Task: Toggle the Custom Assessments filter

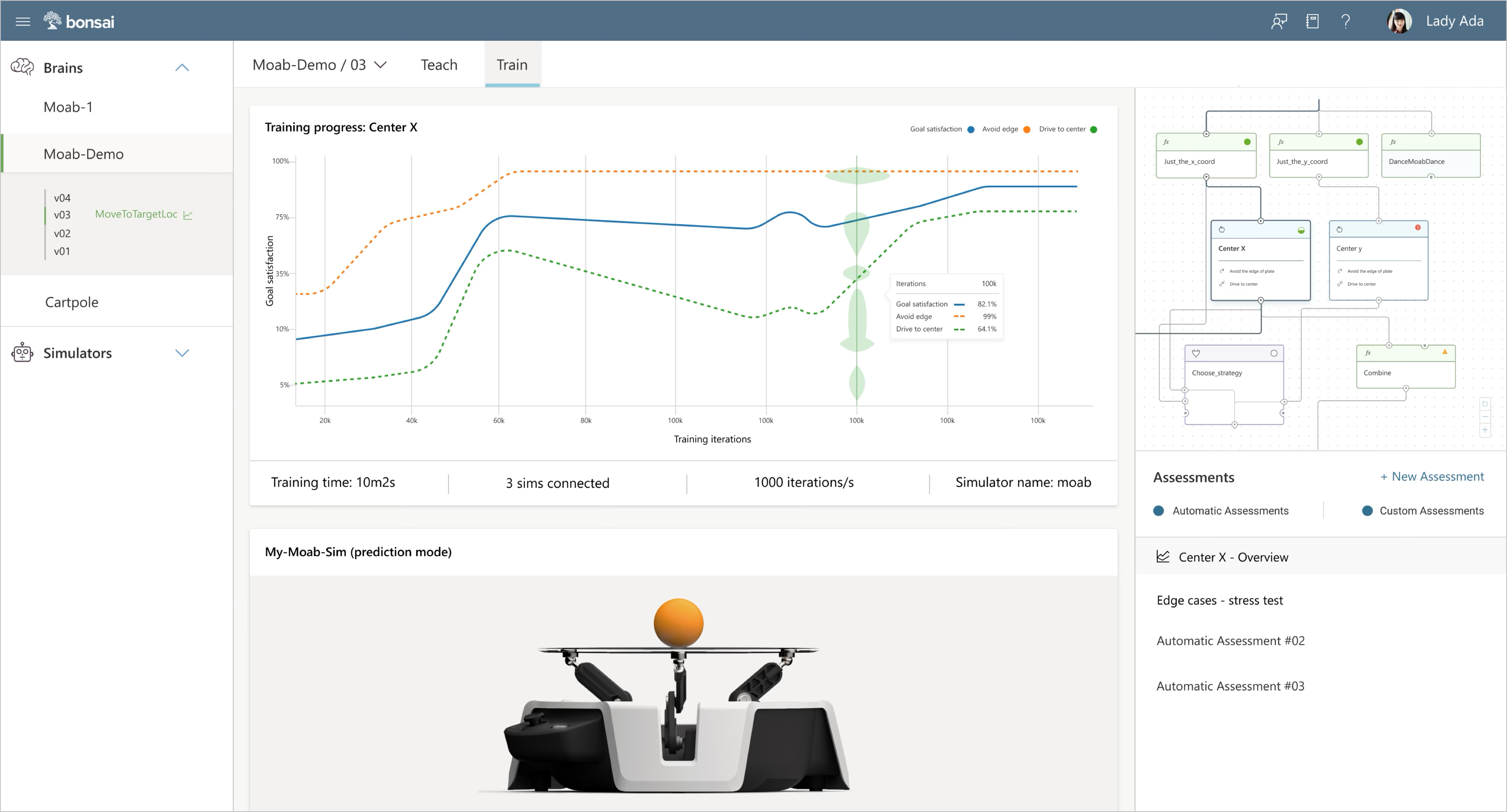Action: pyautogui.click(x=1367, y=510)
